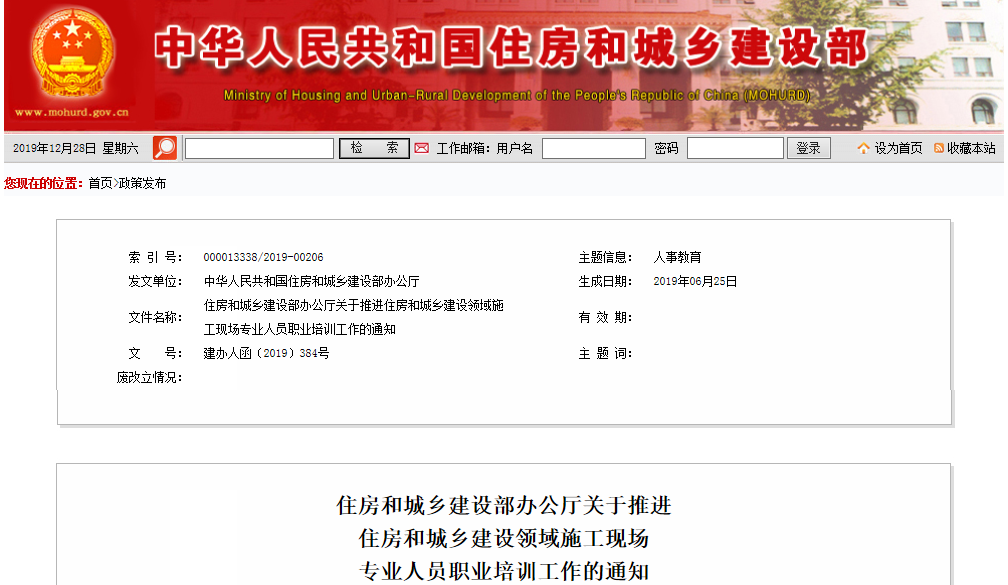Click the 有效期 label

[x=605, y=317]
